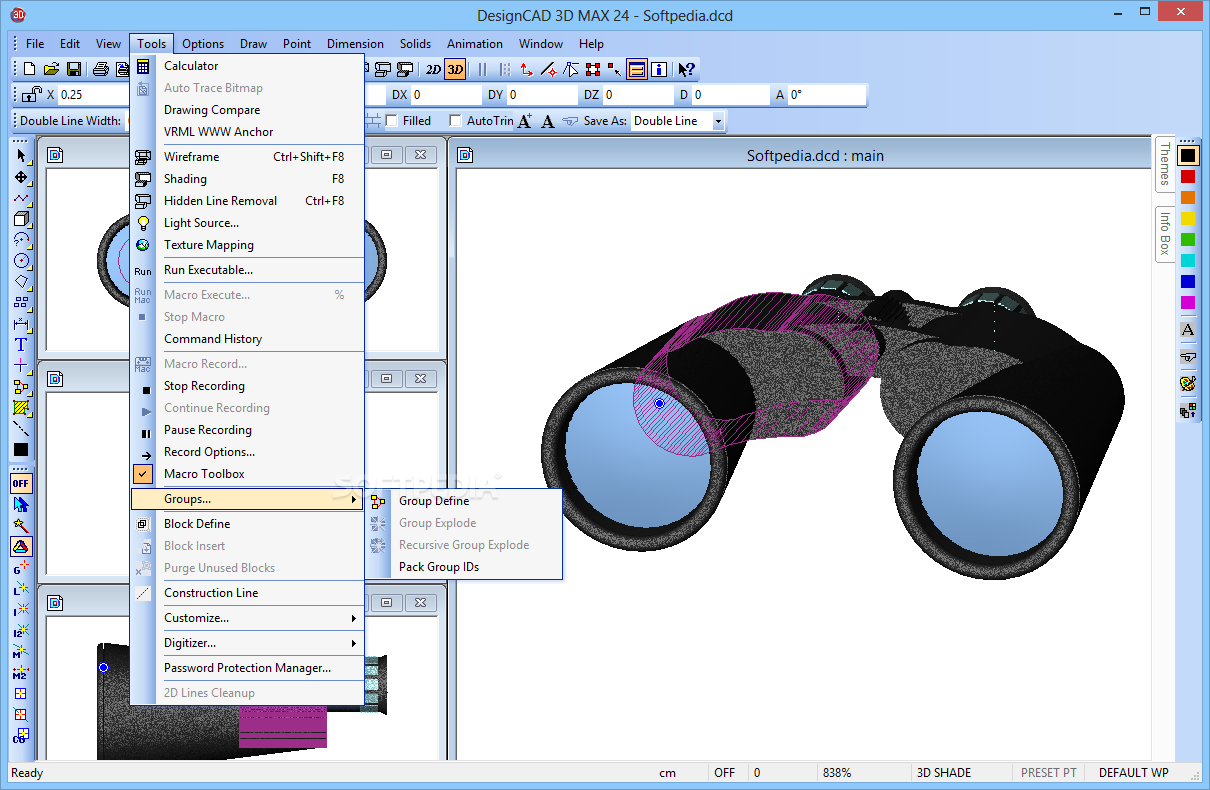Pick the red color swatch
1210x790 pixels.
coord(1188,176)
